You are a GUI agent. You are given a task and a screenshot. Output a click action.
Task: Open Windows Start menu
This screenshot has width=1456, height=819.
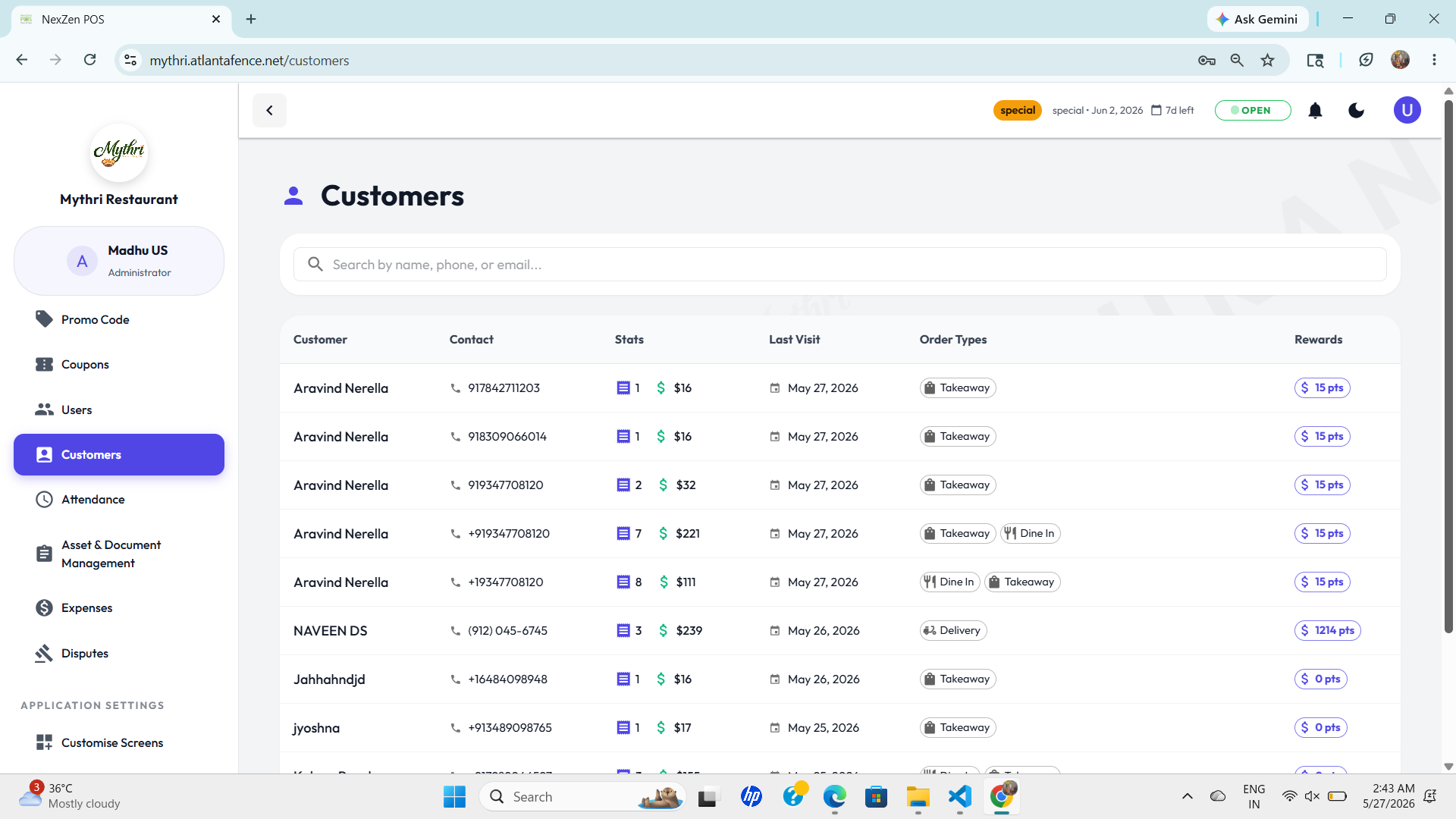tap(454, 797)
